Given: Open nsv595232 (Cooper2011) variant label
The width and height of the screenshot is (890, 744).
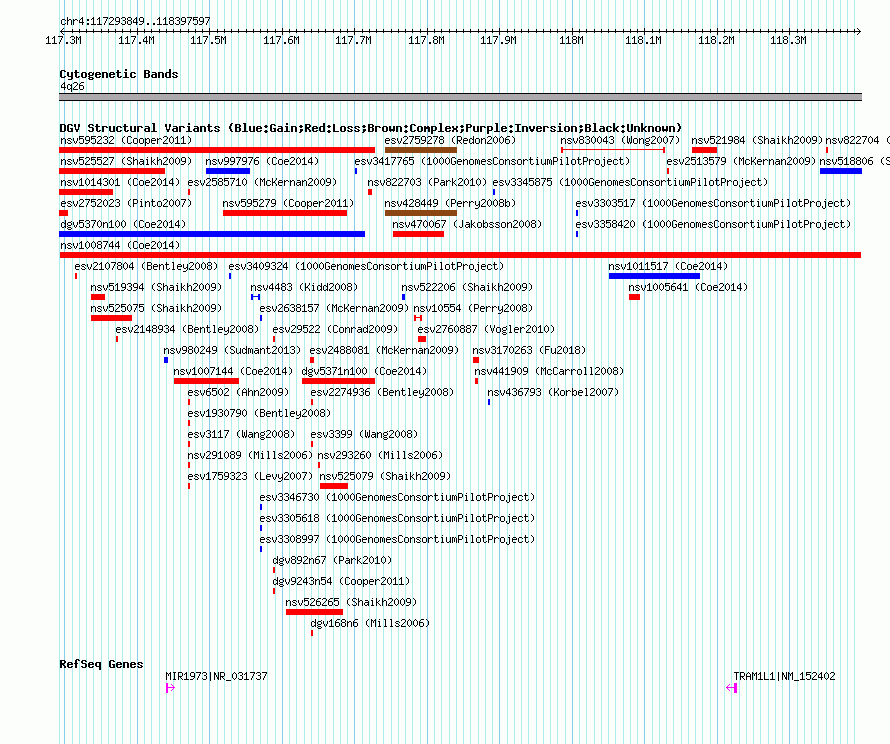Looking at the screenshot, I should point(126,140).
